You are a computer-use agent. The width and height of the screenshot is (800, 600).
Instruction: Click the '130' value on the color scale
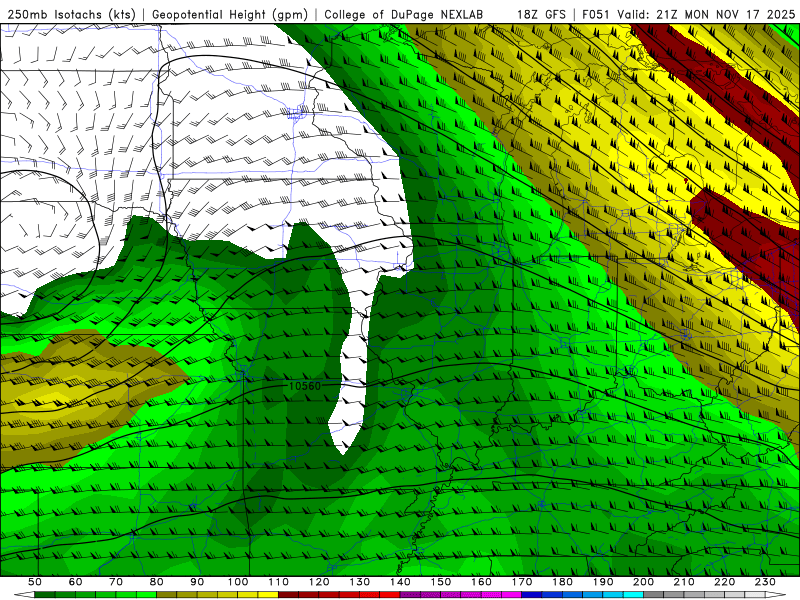360,582
